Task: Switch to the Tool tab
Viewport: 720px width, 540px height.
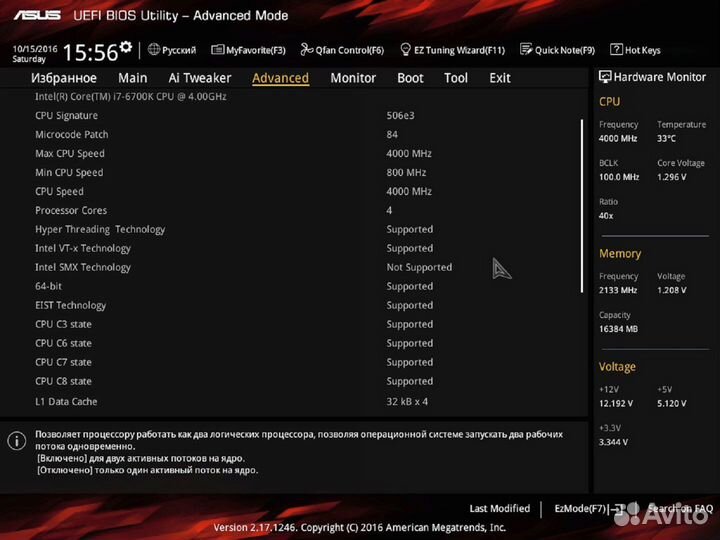Action: [x=456, y=78]
